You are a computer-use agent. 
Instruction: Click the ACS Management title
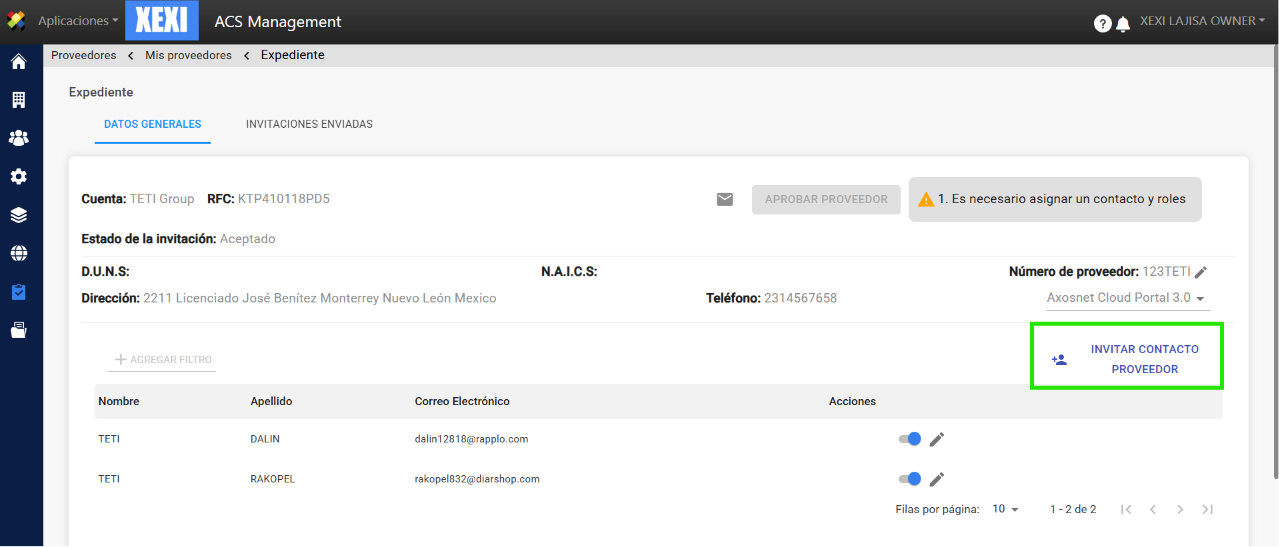pos(278,21)
